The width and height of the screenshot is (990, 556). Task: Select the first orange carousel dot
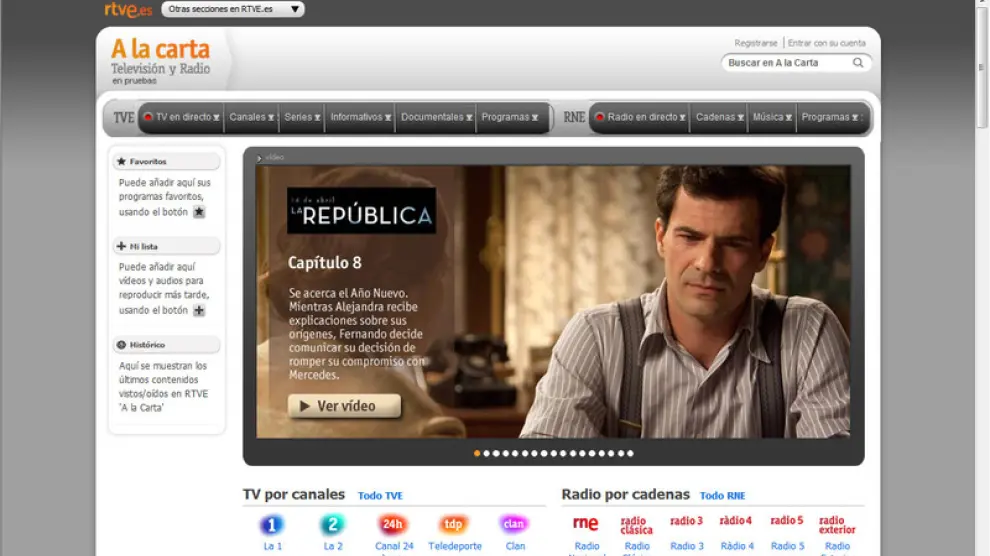click(x=477, y=453)
